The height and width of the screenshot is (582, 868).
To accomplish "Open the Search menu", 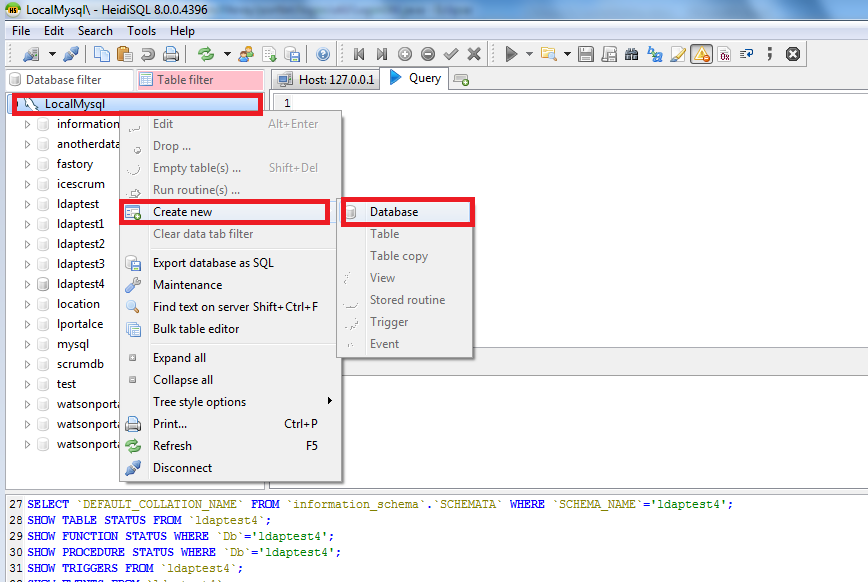I will pyautogui.click(x=95, y=31).
